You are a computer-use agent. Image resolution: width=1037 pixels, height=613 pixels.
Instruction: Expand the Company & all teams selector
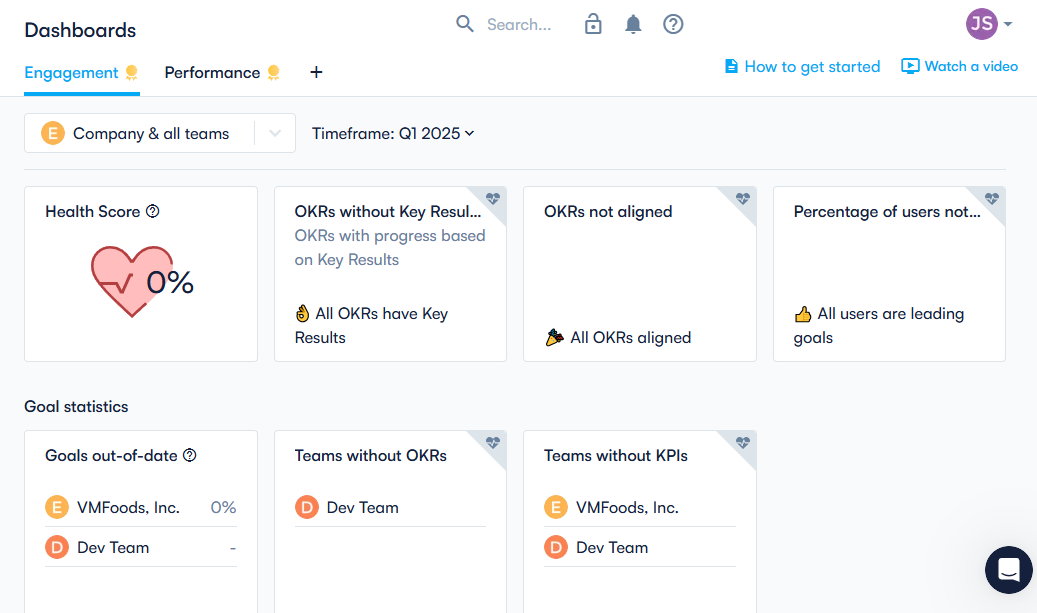pyautogui.click(x=276, y=133)
